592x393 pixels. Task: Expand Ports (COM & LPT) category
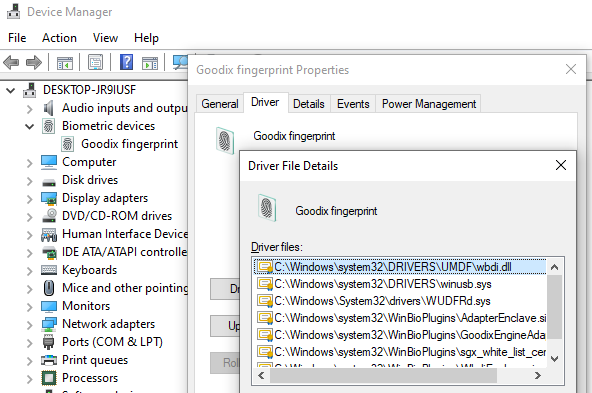pos(29,343)
